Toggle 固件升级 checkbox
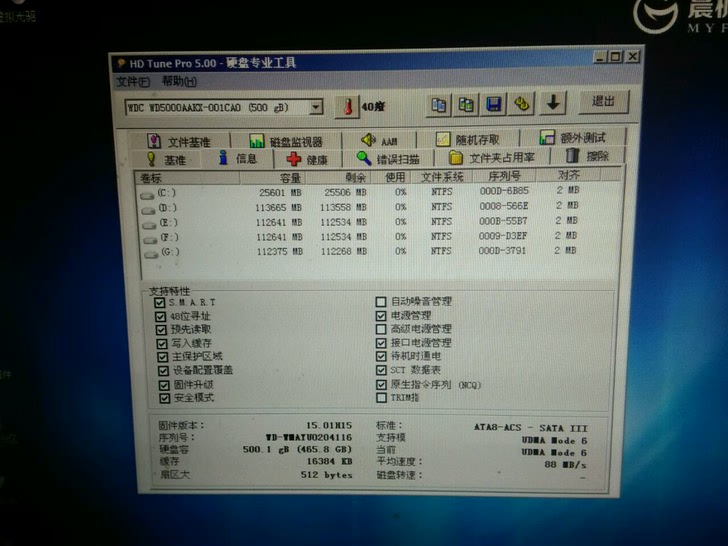Viewport: 728px width, 546px height. [164, 385]
